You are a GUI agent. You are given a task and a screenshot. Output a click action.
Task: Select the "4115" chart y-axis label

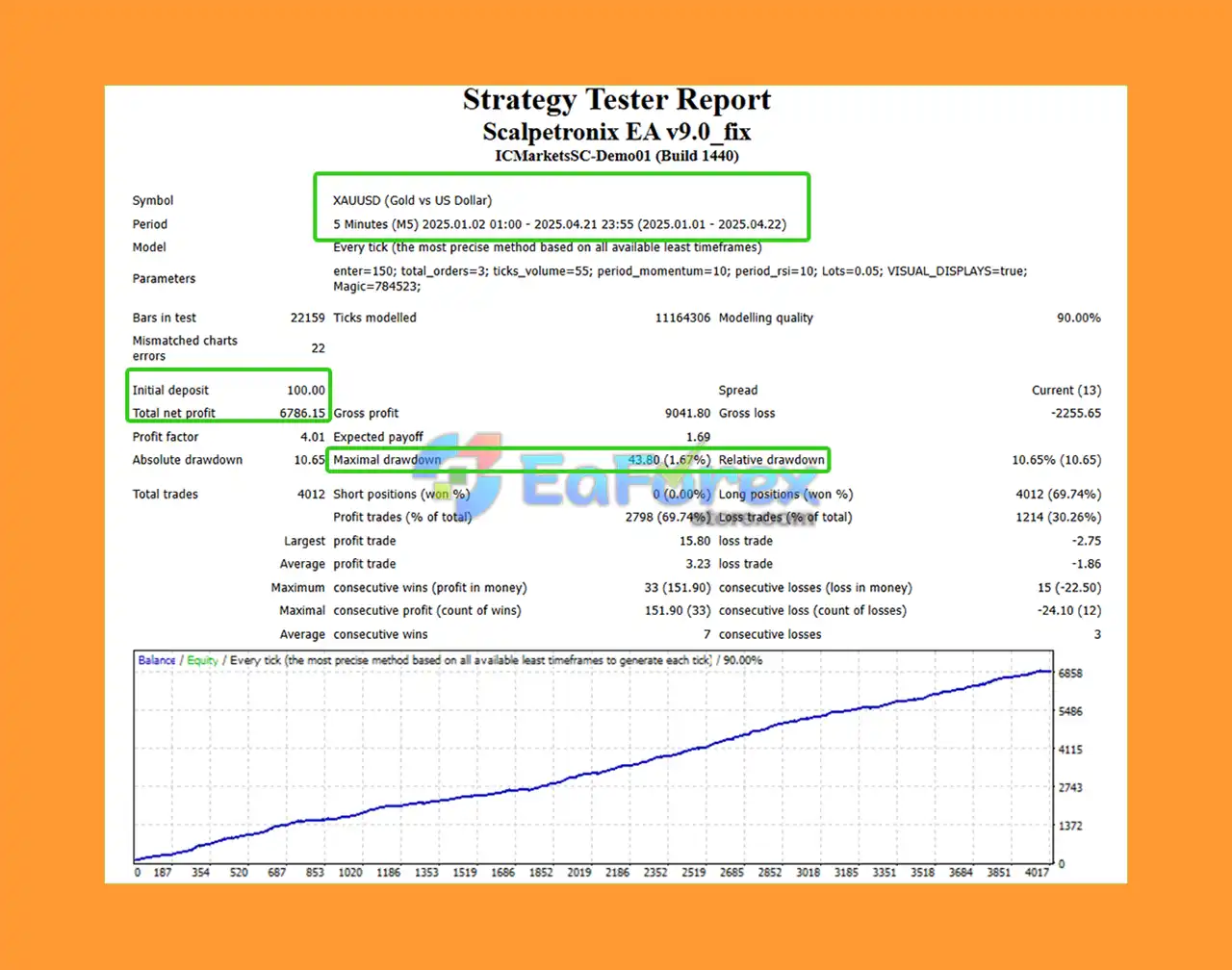point(1070,750)
